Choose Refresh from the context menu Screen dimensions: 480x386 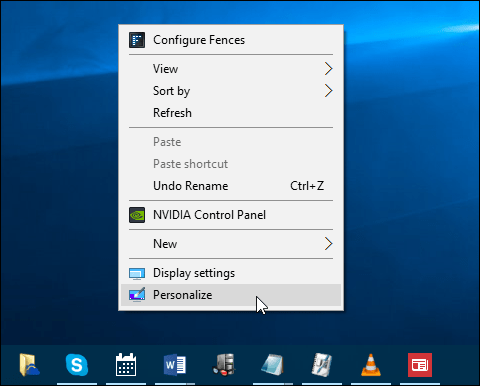231,113
